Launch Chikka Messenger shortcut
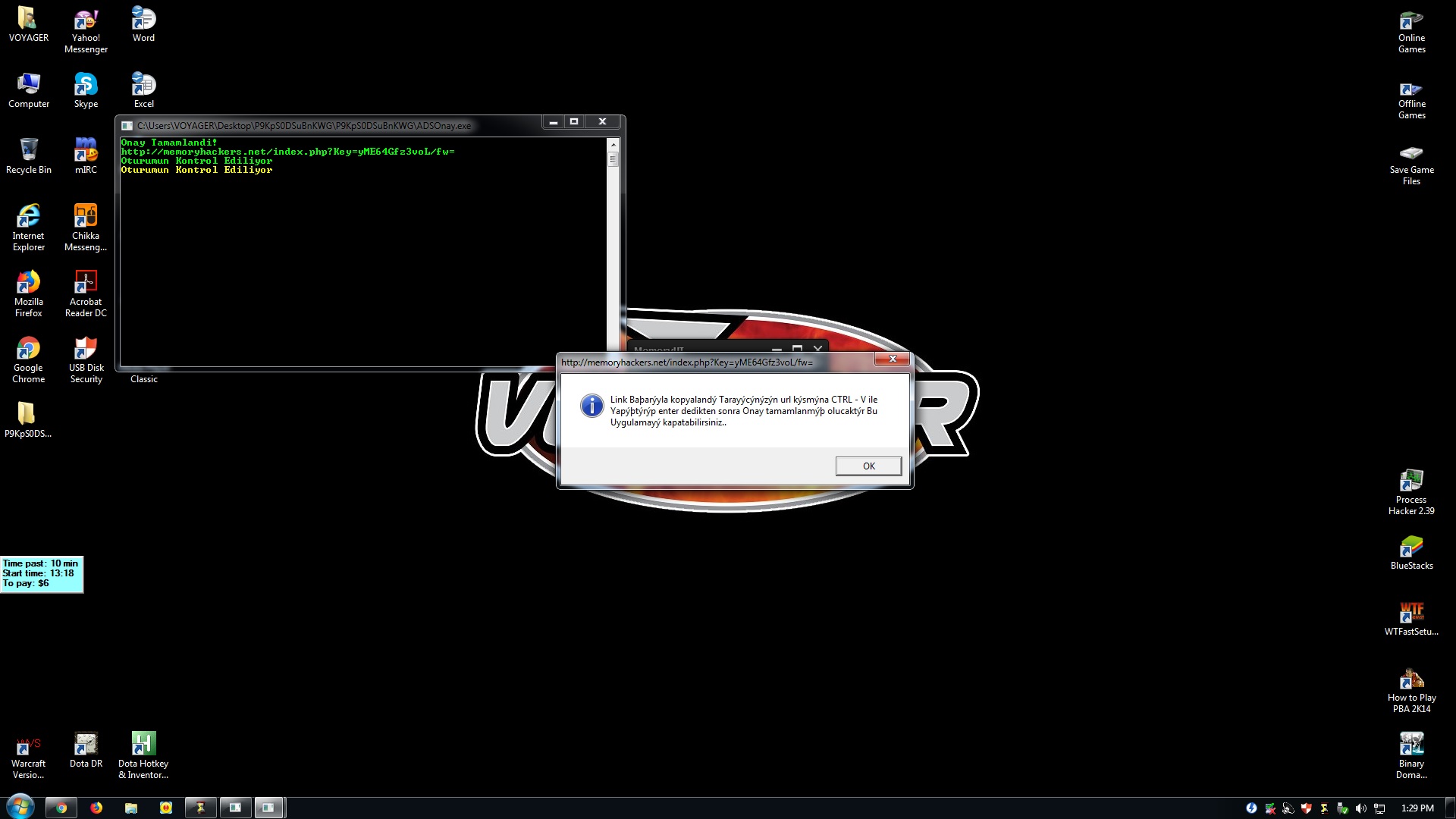This screenshot has width=1456, height=819. [x=86, y=227]
